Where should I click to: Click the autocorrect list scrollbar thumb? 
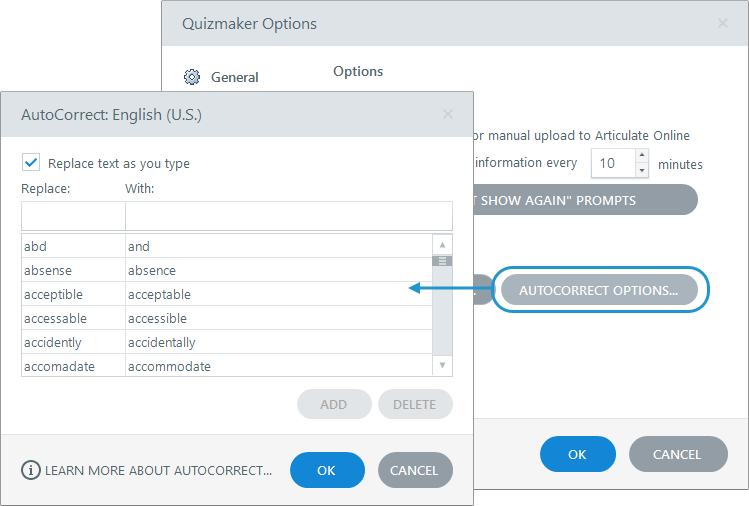(442, 261)
